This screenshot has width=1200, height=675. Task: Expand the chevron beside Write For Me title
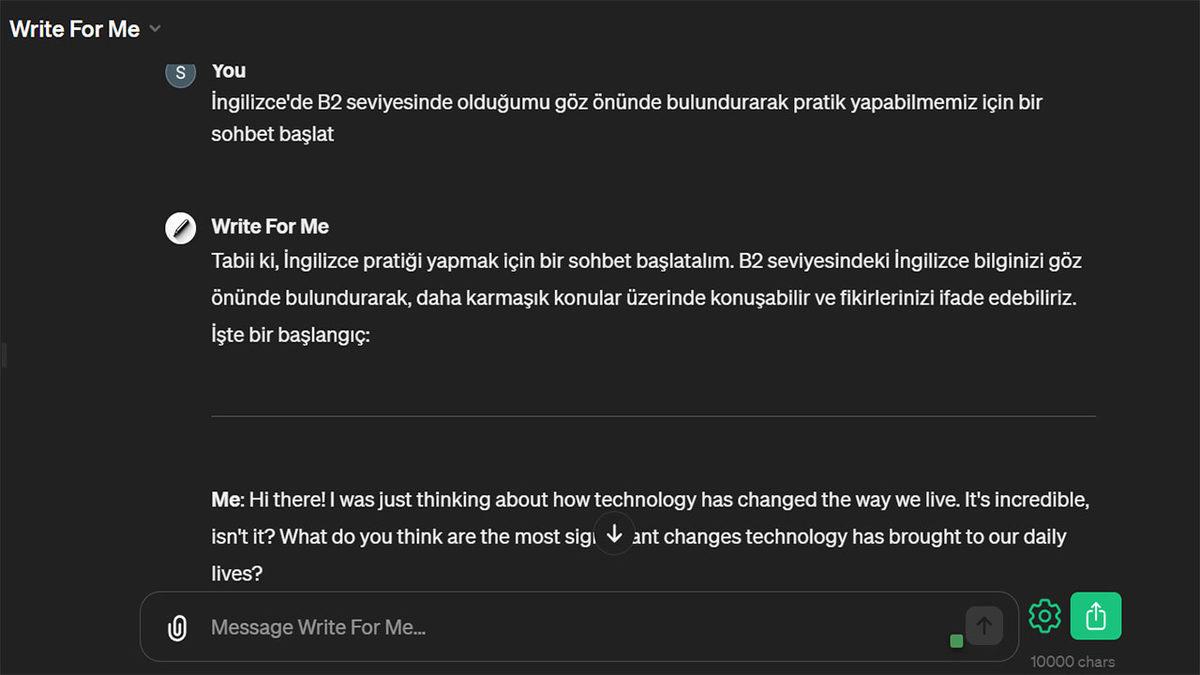tap(155, 29)
